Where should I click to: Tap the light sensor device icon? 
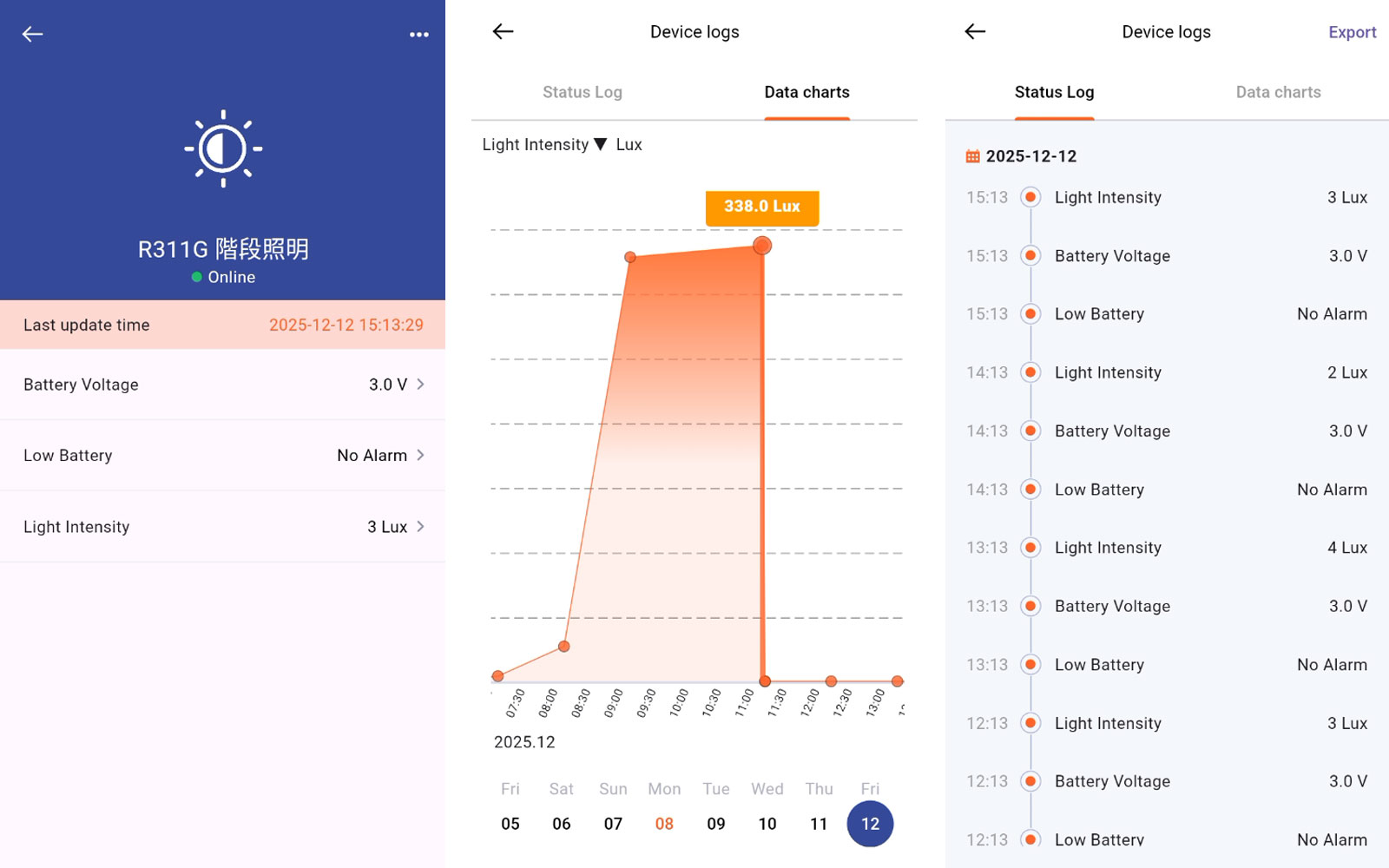coord(223,149)
